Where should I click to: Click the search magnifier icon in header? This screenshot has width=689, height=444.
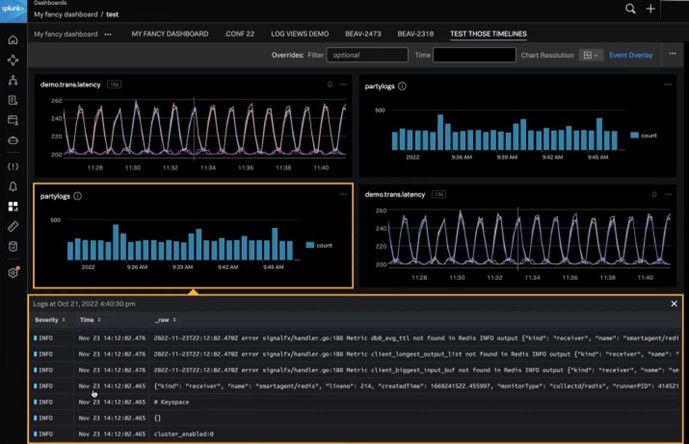click(630, 9)
